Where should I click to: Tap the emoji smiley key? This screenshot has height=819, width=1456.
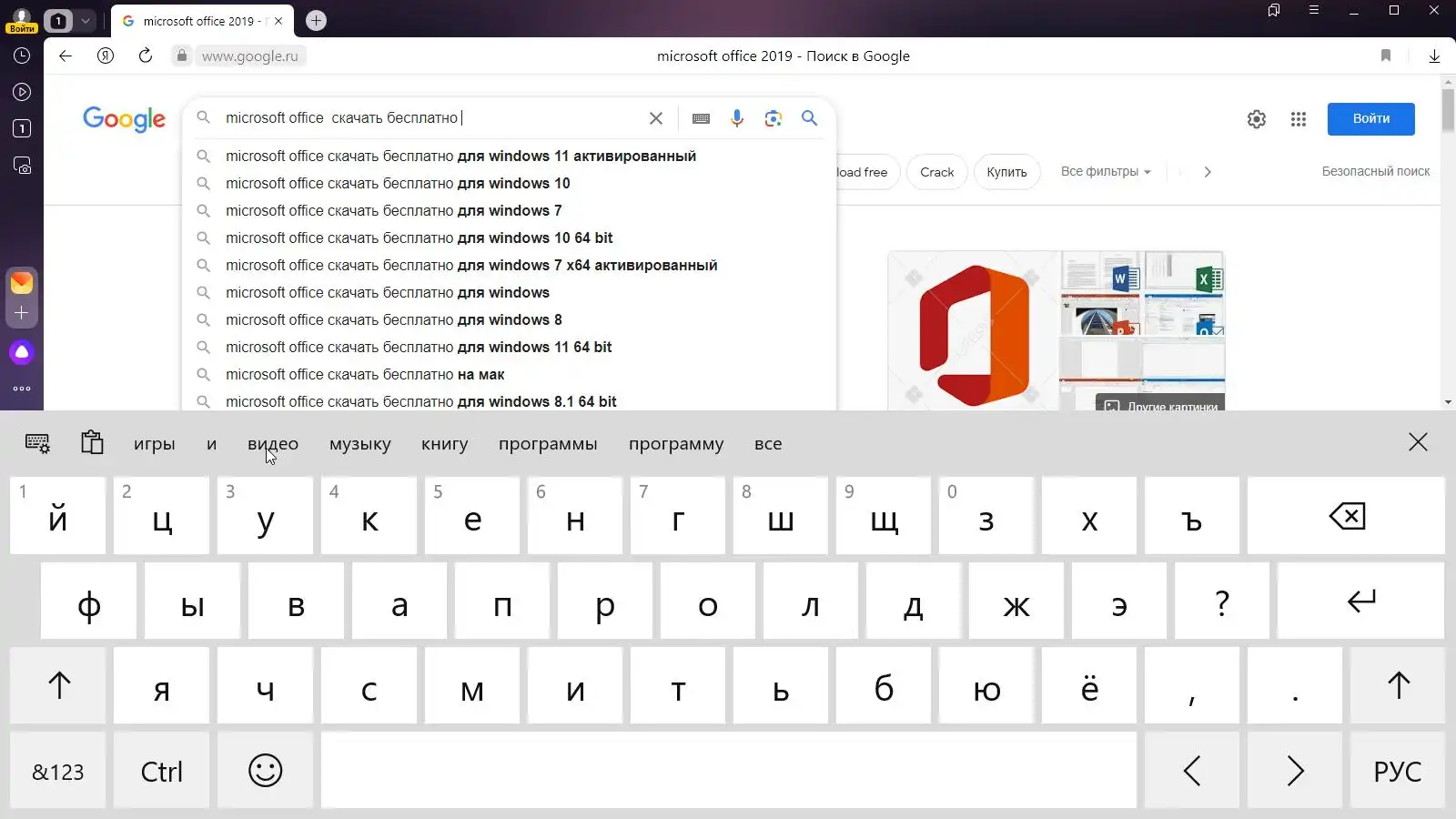tap(265, 770)
